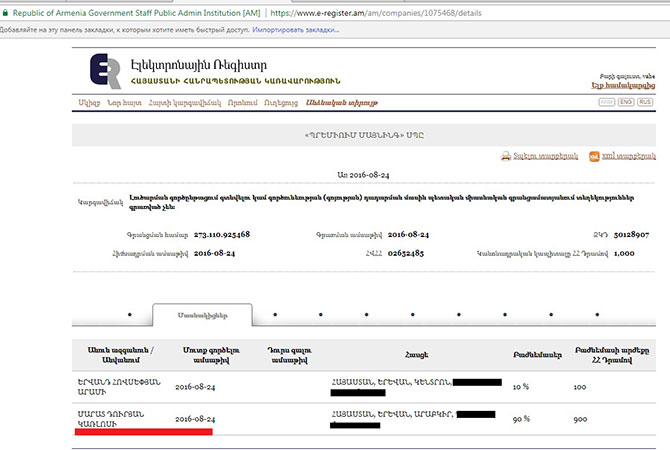Screen dimensions: 670x450
Task: Click the share value 900
Action: click(580, 420)
